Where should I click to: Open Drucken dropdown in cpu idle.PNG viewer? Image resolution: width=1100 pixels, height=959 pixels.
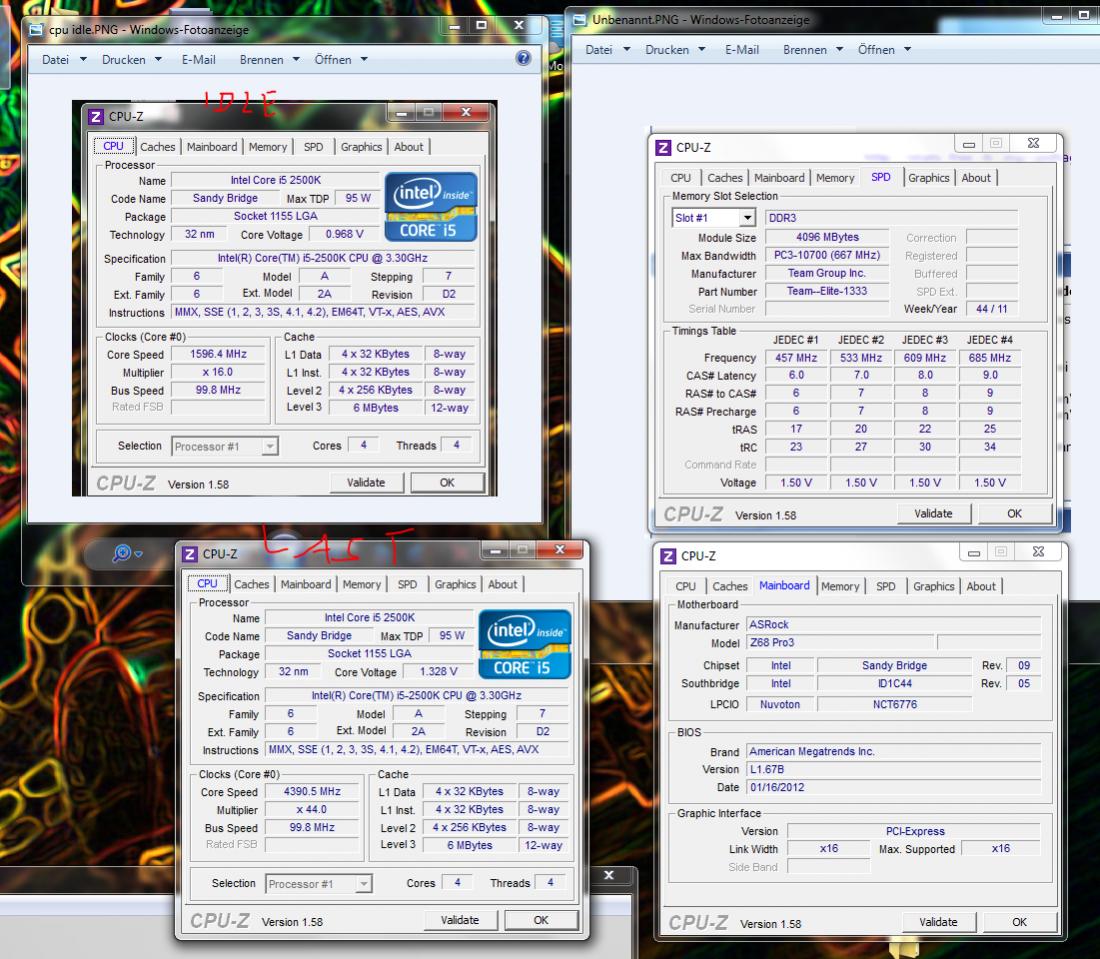tap(132, 60)
